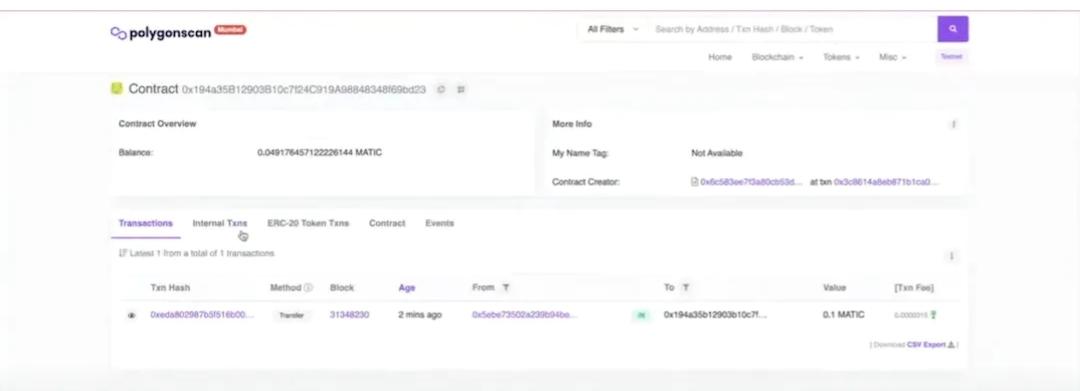Image resolution: width=1080 pixels, height=391 pixels.
Task: Click the Txn Fee column header
Action: point(913,287)
